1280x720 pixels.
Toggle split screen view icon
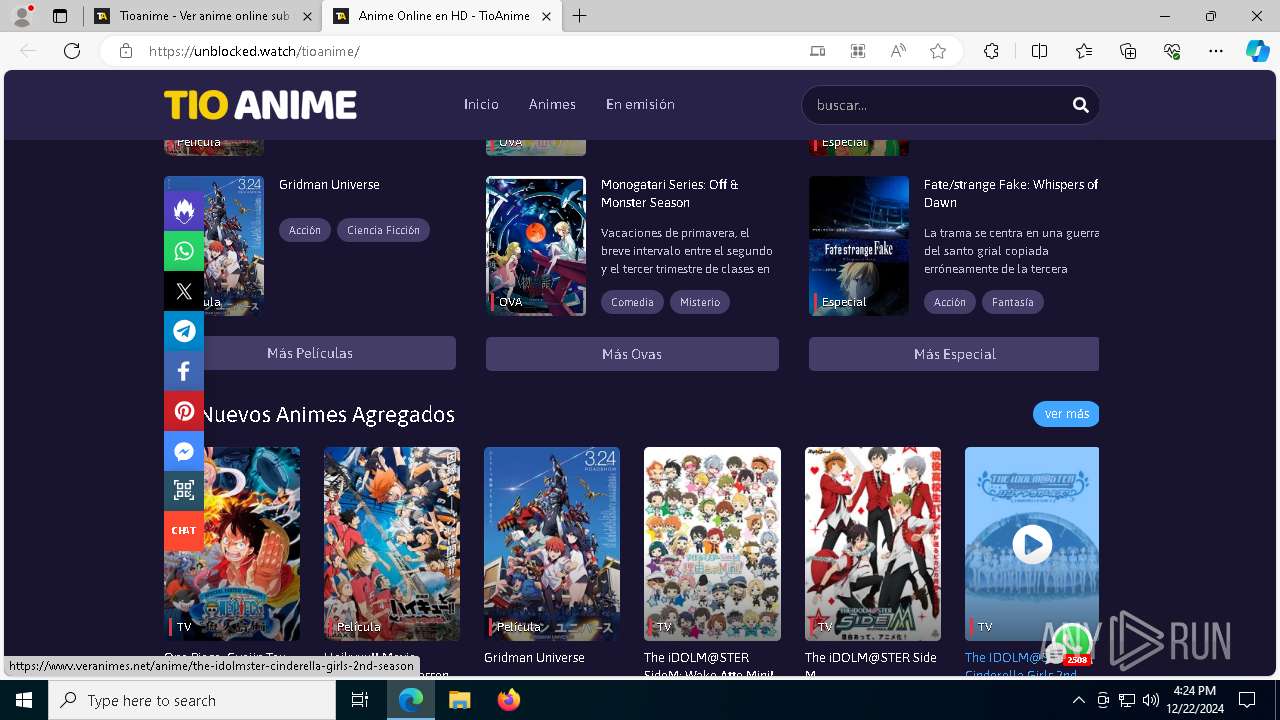click(x=1039, y=51)
